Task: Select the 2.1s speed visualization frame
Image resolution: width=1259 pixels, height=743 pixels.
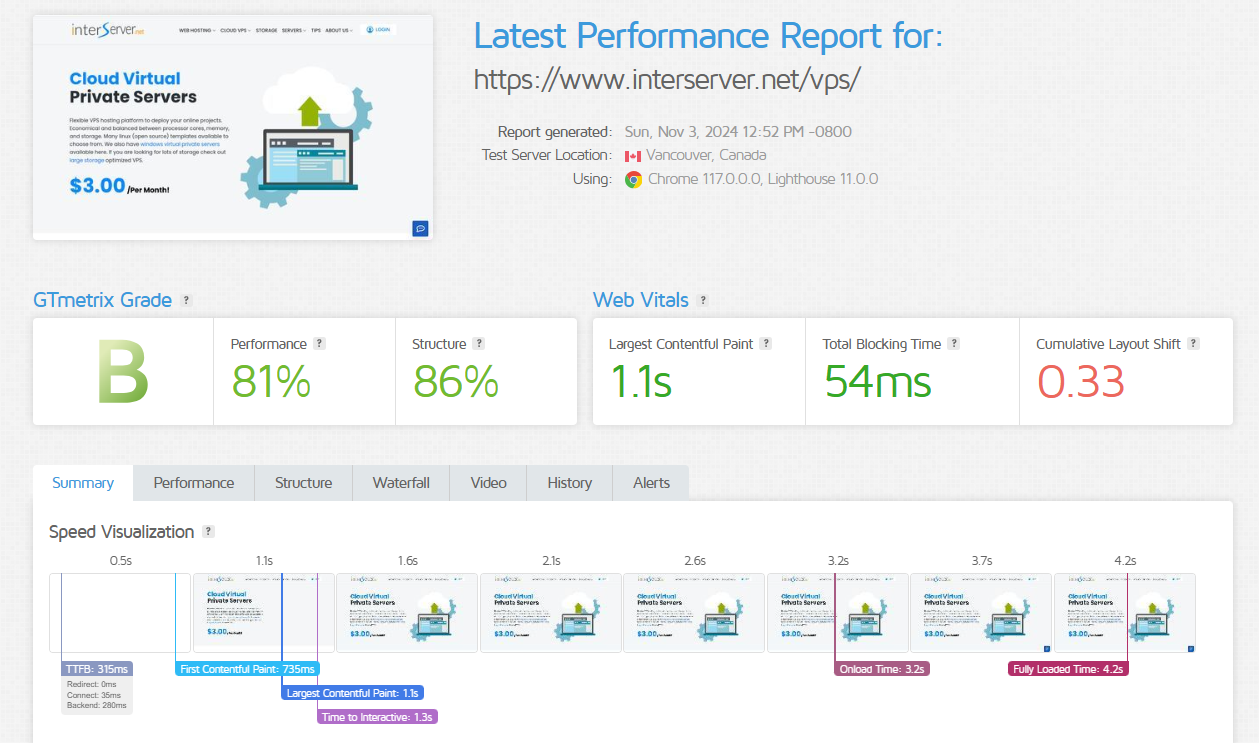Action: [550, 613]
